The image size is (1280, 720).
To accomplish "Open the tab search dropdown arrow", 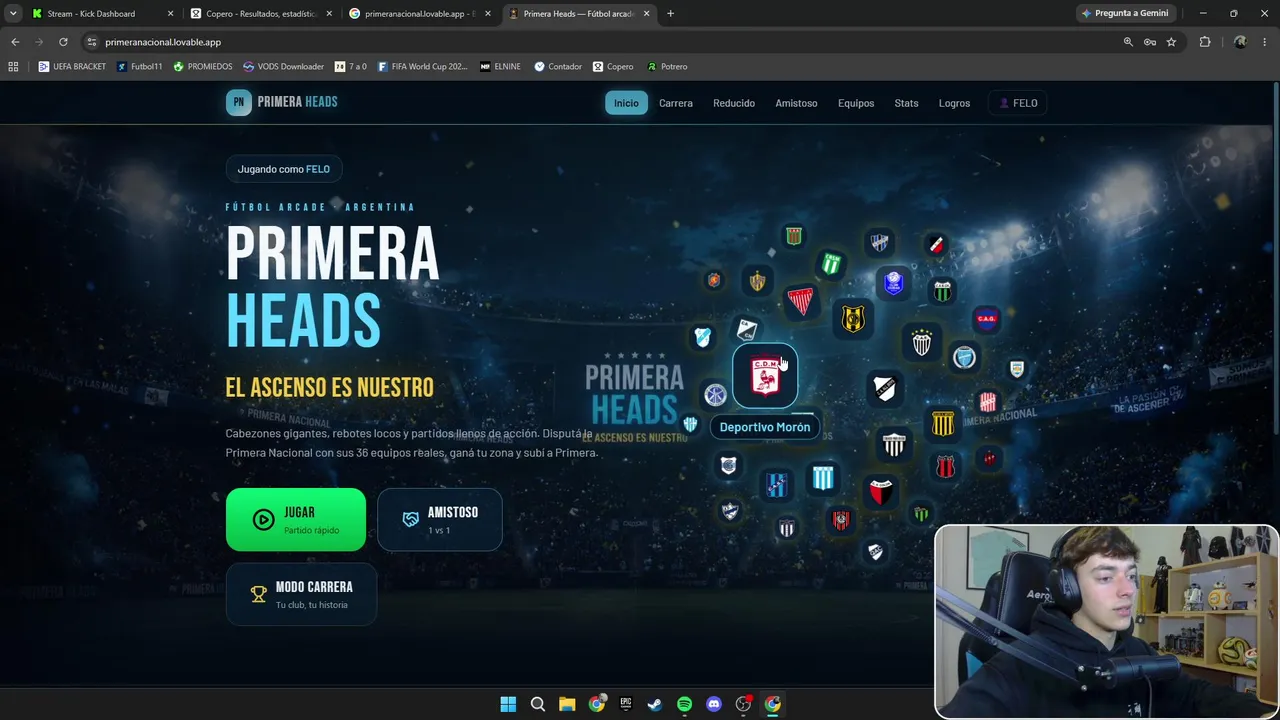I will click(13, 13).
